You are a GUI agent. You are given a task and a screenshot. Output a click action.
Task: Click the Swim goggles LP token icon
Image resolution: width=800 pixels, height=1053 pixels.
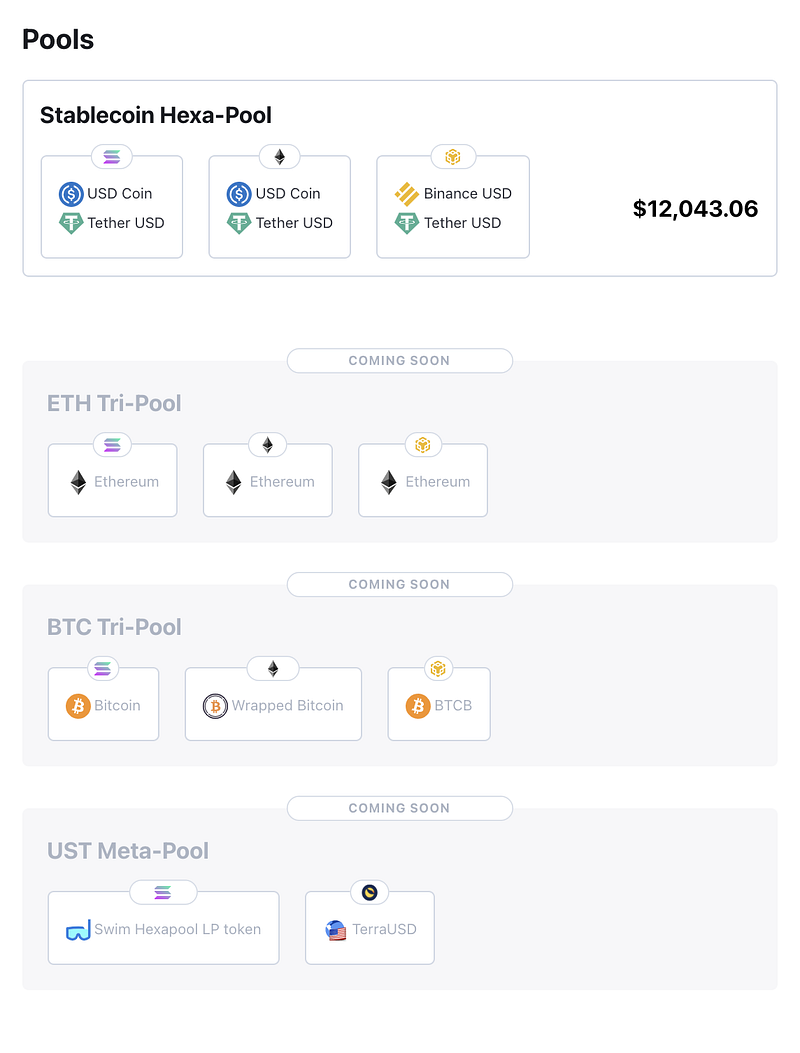pos(78,930)
